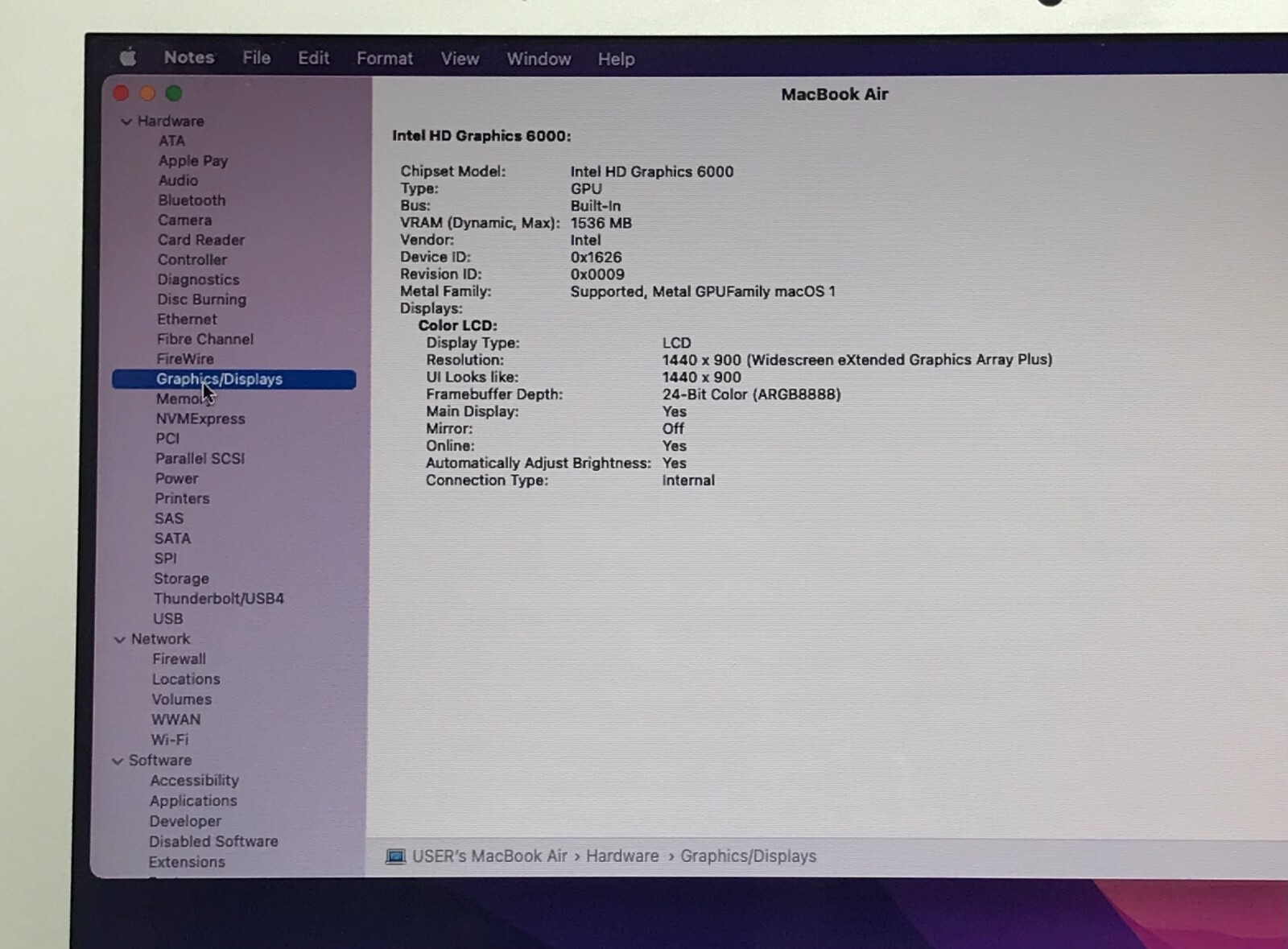Open the Window menu
Viewport: 1288px width, 949px height.
click(539, 59)
